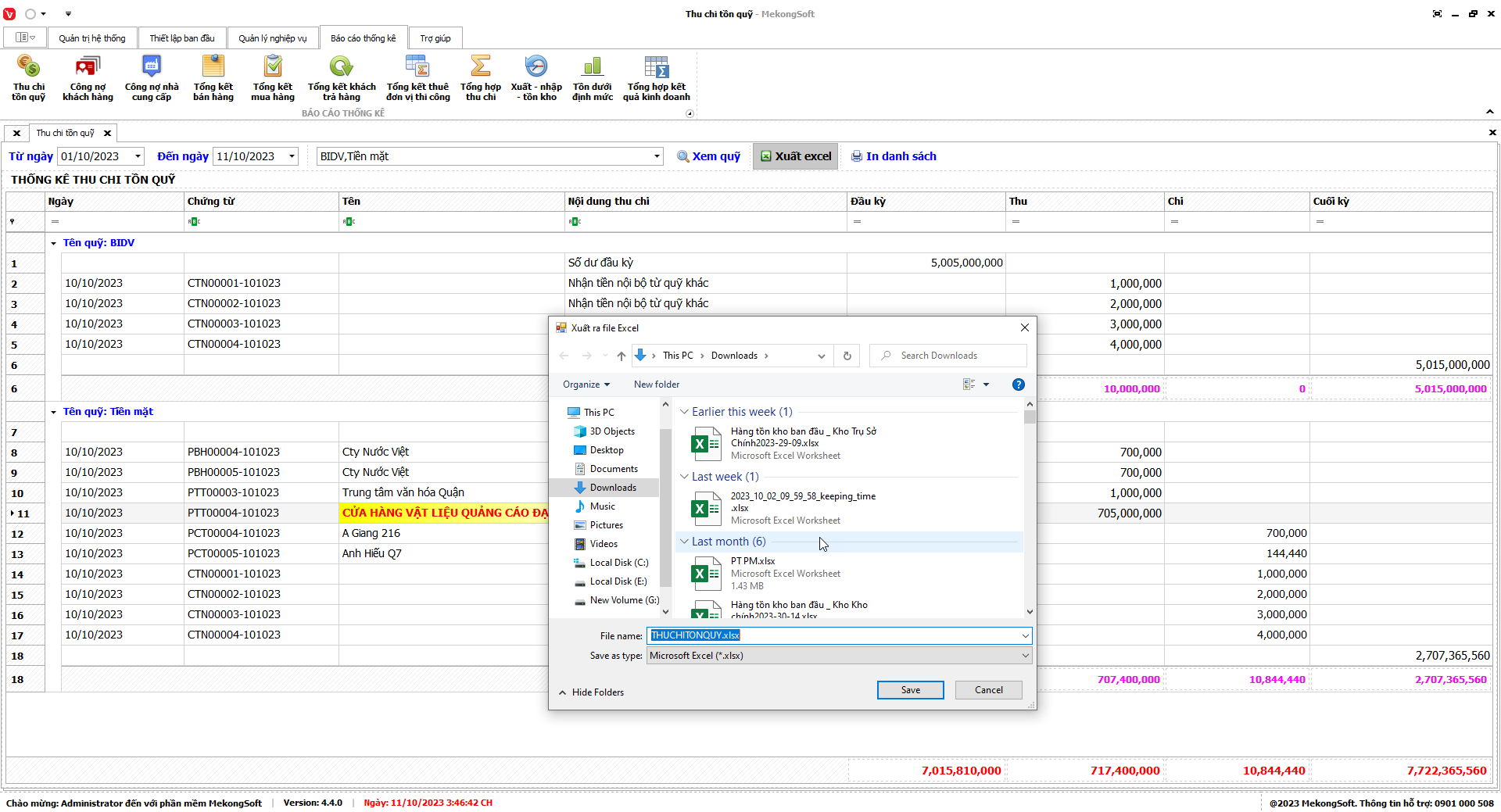Open the Save as type dropdown

point(840,656)
